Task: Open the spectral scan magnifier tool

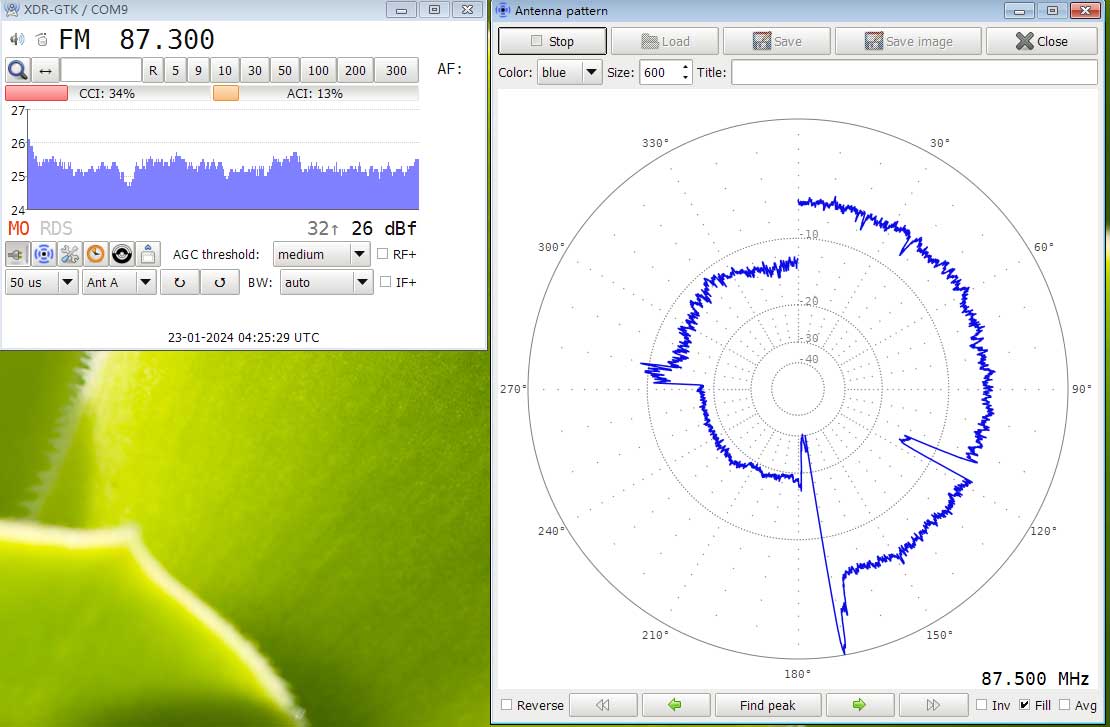Action: click(18, 70)
